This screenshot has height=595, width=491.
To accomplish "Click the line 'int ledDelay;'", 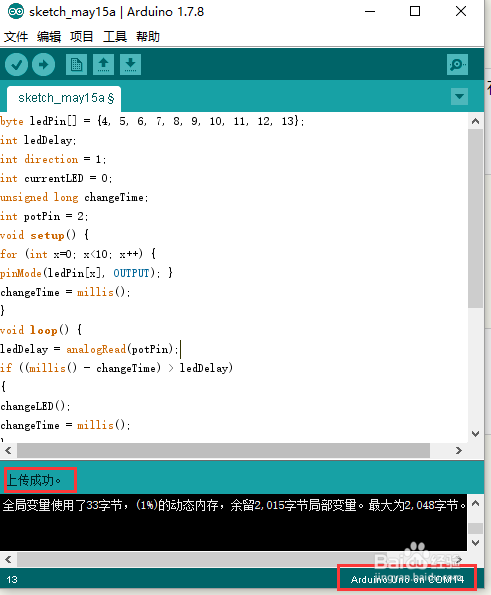I will click(x=38, y=140).
